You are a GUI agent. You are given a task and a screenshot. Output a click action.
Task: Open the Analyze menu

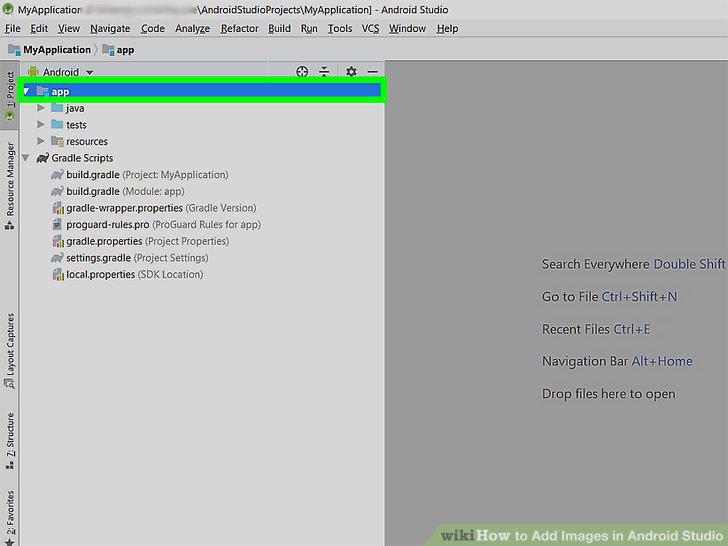coord(192,29)
